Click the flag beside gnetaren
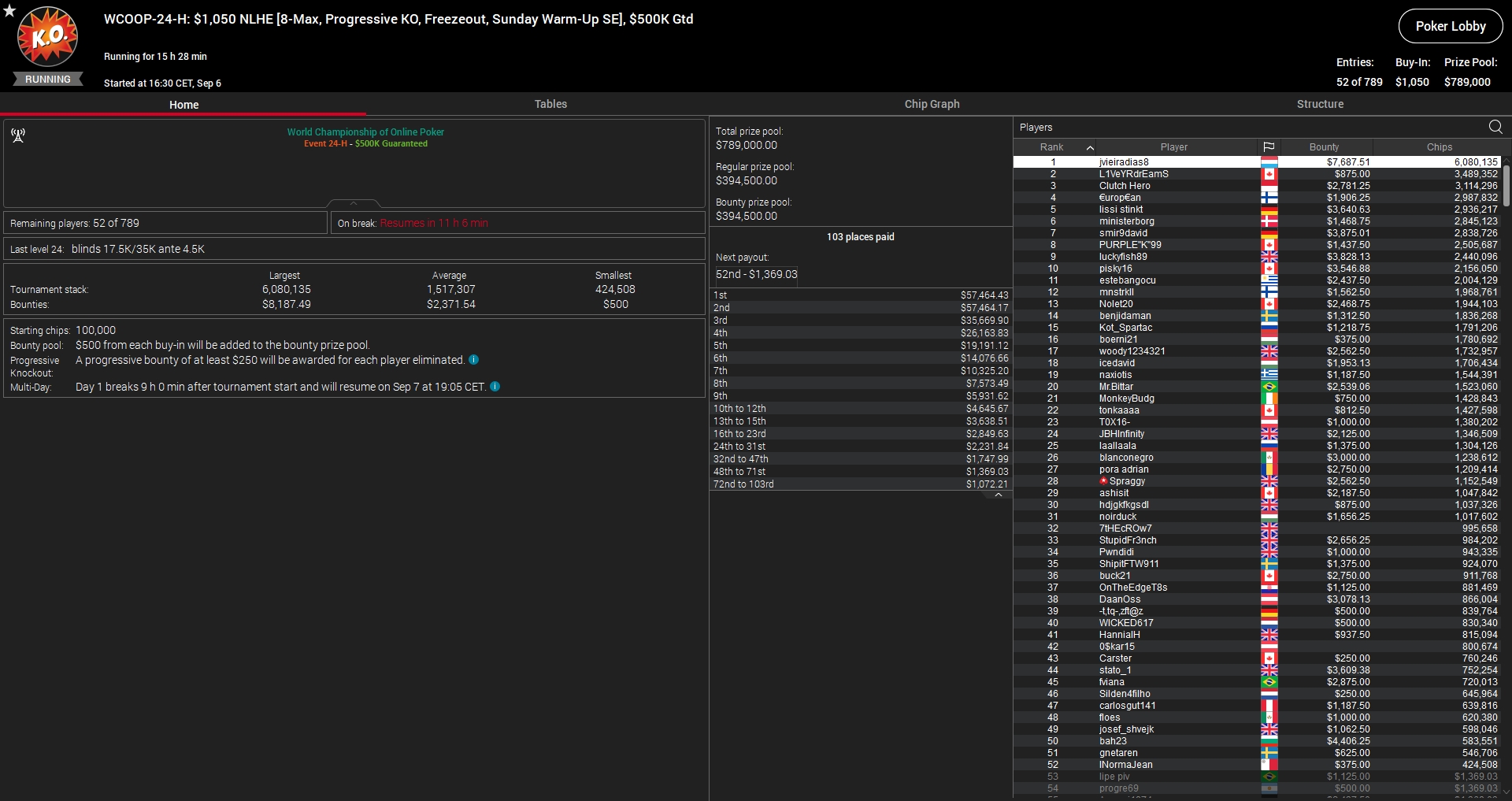Screen dimensions: 1512x801 (1269, 753)
